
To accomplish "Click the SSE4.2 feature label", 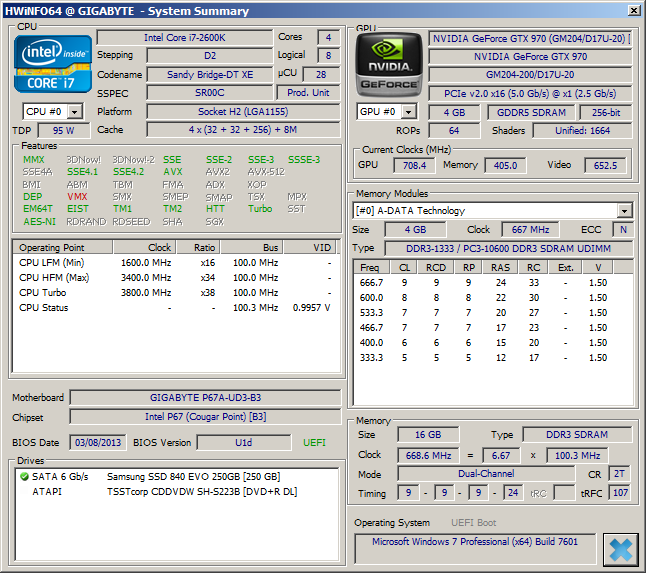I will (129, 172).
